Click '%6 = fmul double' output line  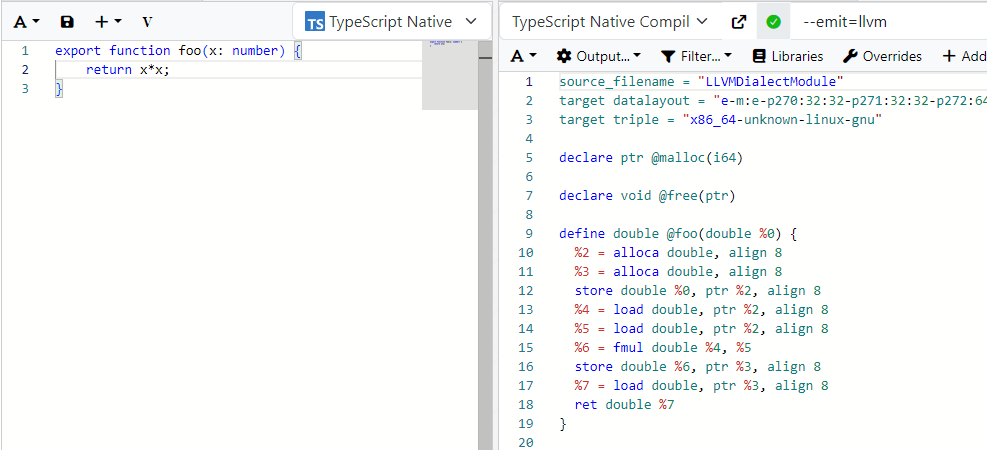tap(663, 347)
